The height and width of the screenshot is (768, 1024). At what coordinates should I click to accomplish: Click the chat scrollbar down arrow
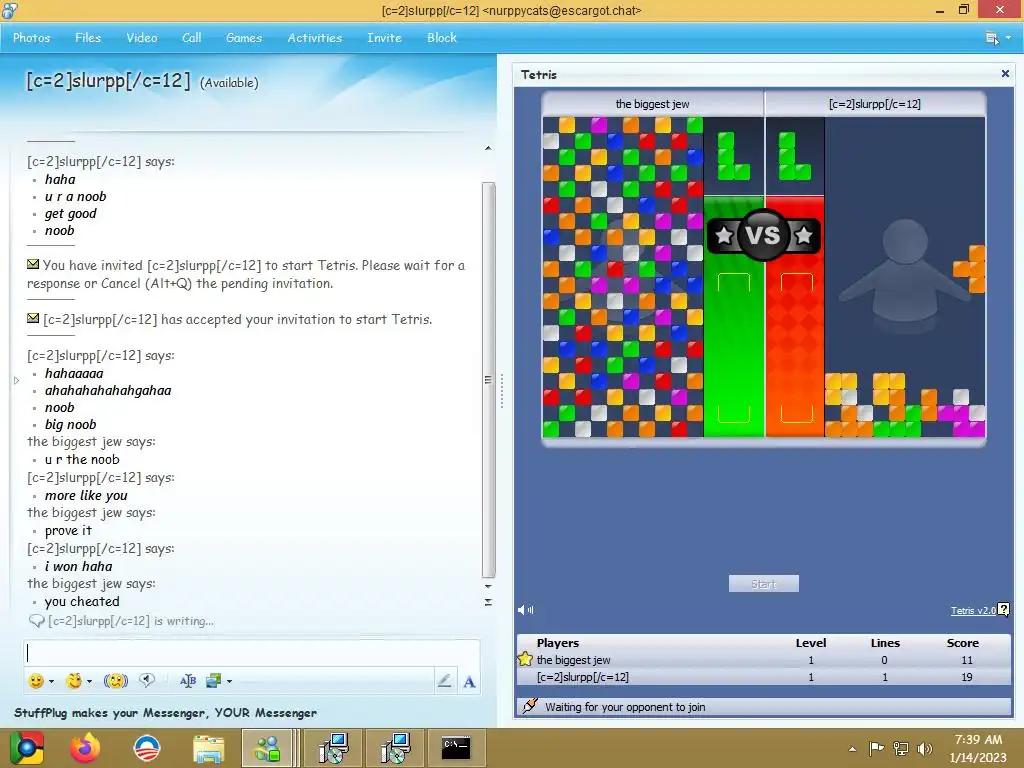(x=488, y=586)
